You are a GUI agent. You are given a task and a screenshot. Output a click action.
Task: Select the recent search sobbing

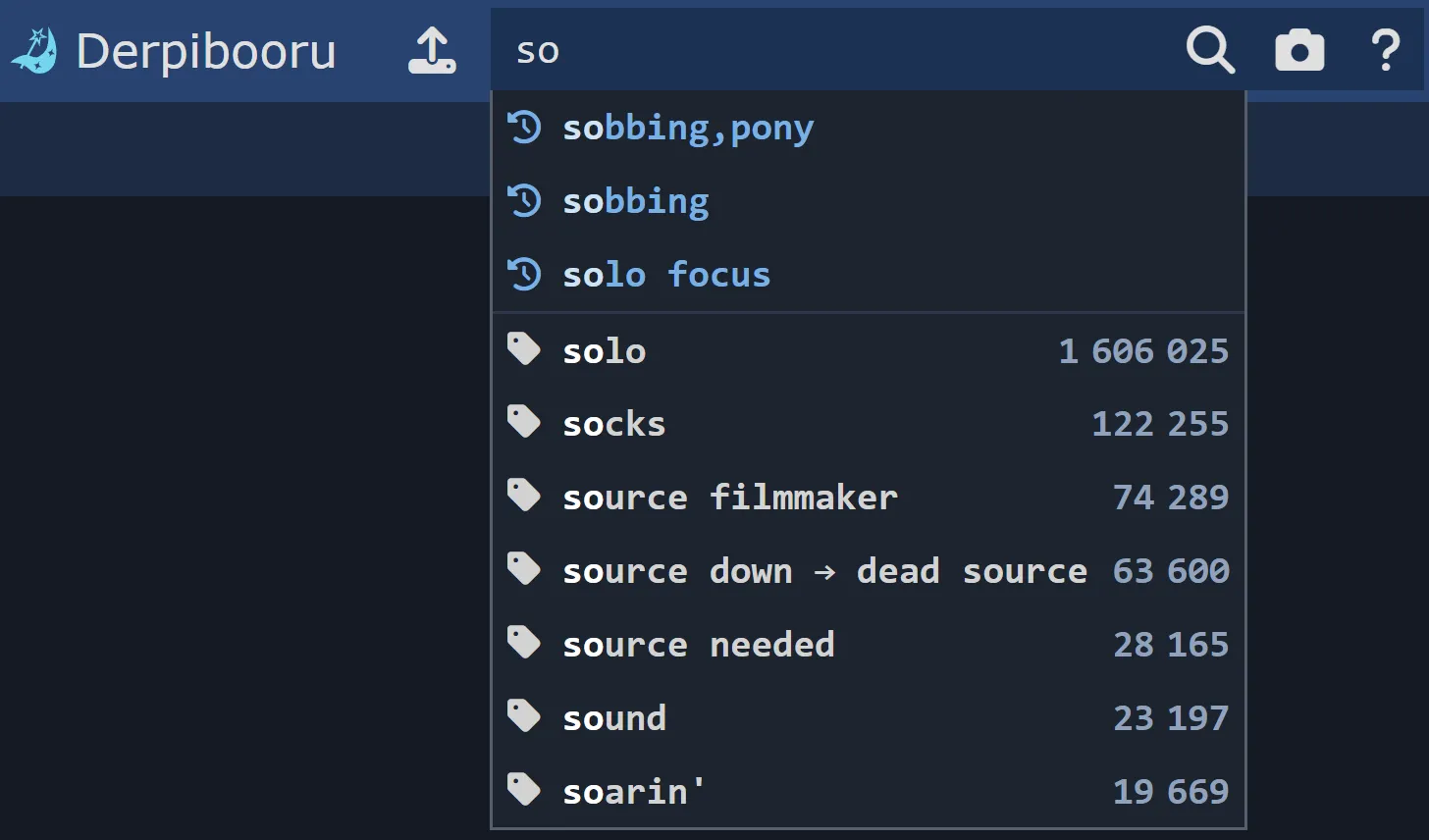click(x=636, y=201)
